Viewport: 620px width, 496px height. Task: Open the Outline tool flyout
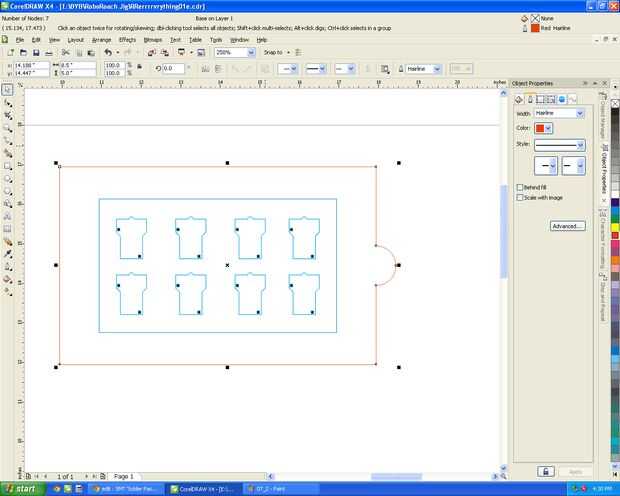click(x=8, y=267)
